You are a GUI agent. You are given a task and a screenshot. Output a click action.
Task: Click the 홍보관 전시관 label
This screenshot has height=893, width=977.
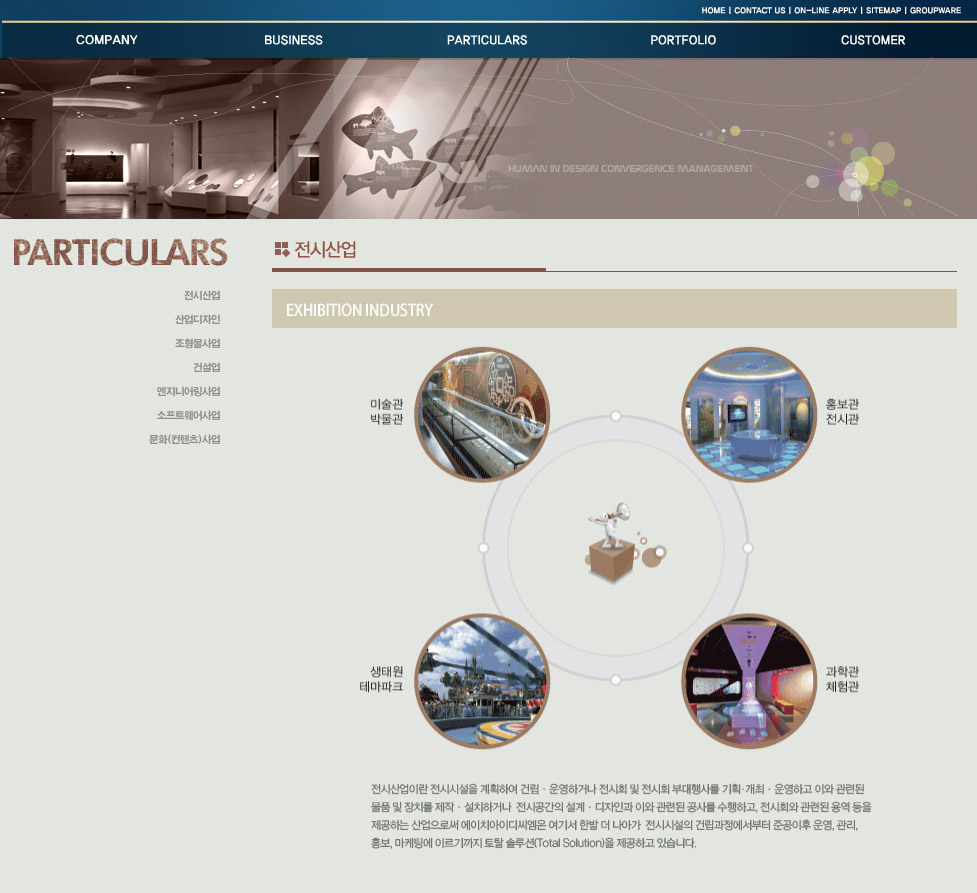(842, 411)
